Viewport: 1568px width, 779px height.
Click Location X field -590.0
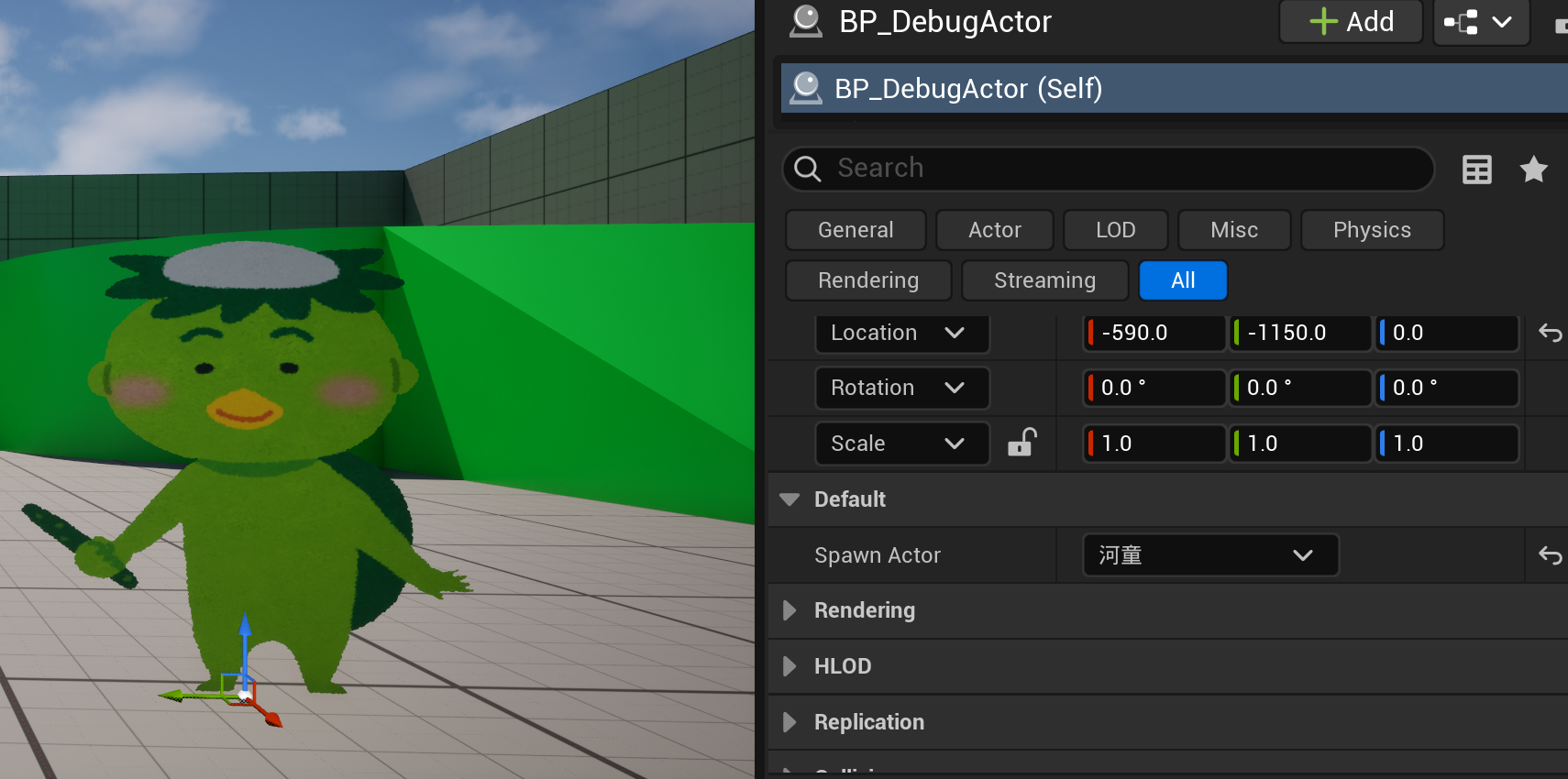[x=1154, y=333]
